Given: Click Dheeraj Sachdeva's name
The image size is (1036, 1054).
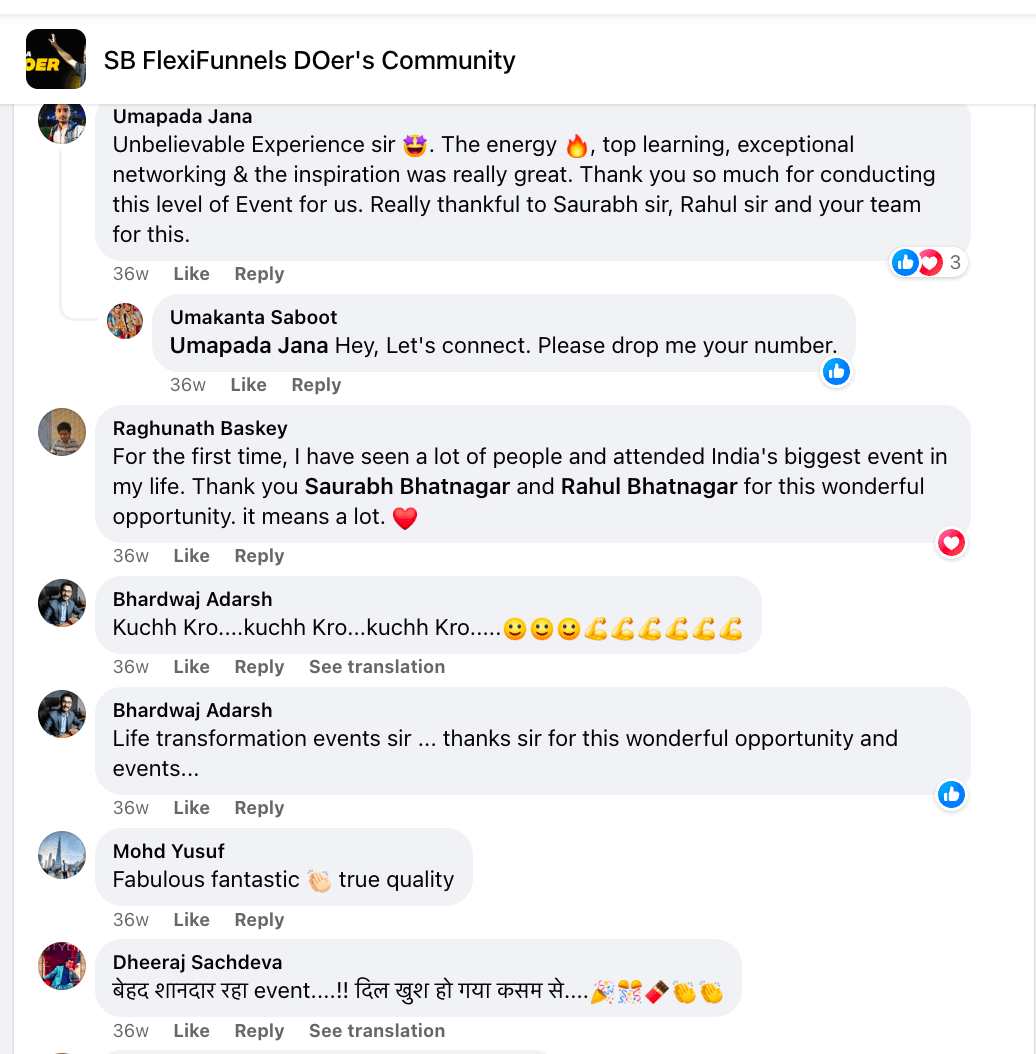Looking at the screenshot, I should pos(197,962).
